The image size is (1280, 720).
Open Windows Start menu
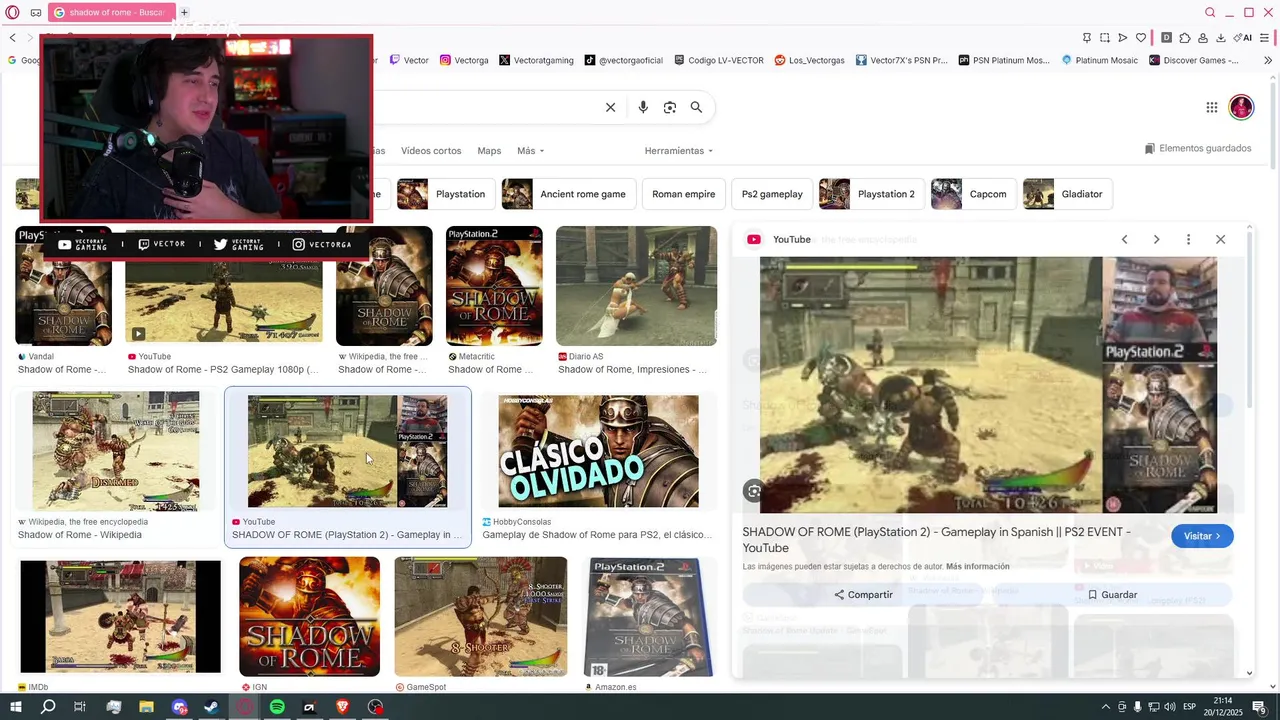(x=15, y=707)
